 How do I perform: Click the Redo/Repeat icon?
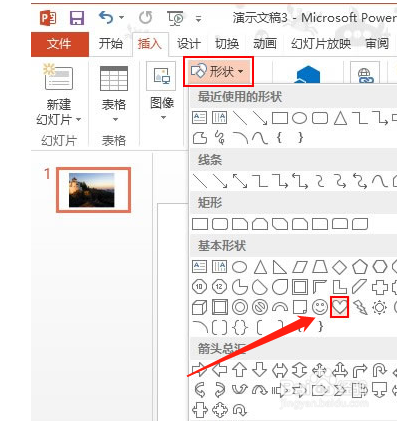(146, 17)
